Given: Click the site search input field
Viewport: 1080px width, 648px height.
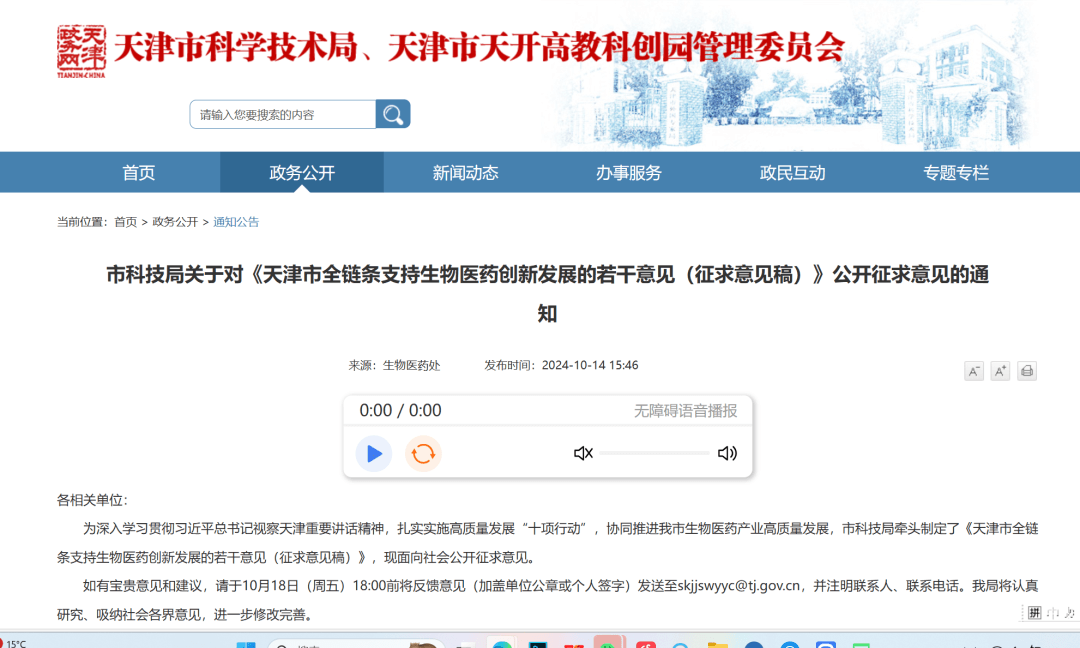Looking at the screenshot, I should pos(283,114).
